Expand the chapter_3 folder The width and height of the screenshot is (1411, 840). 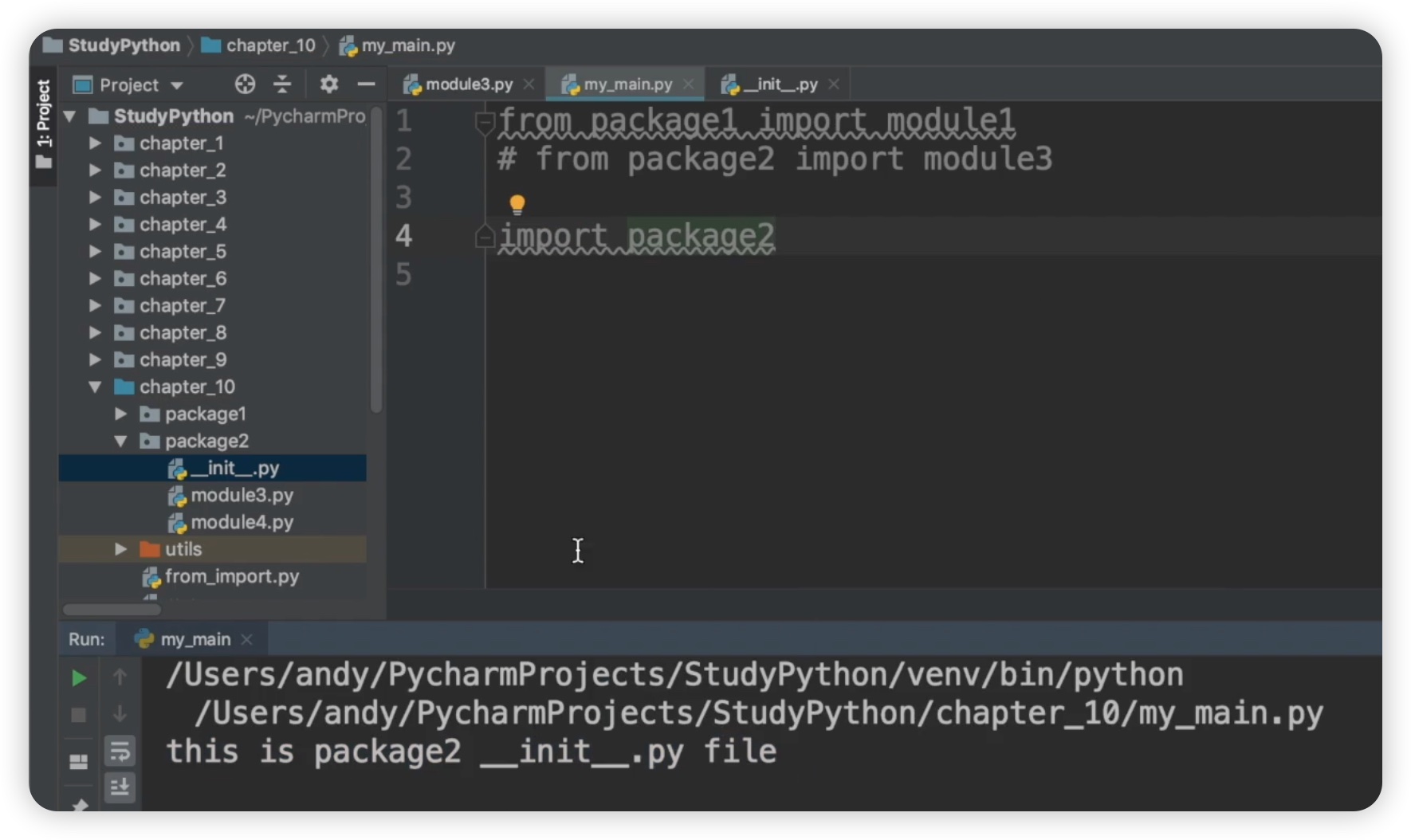point(95,198)
